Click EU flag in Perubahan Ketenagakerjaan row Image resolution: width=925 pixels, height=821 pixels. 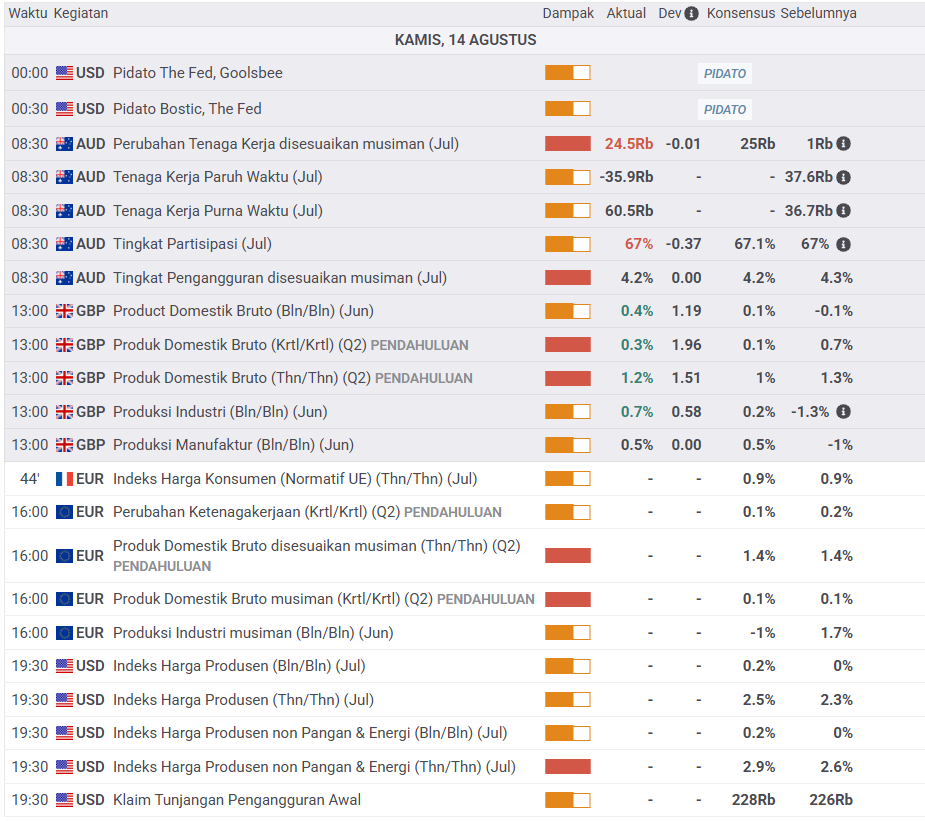pos(64,512)
